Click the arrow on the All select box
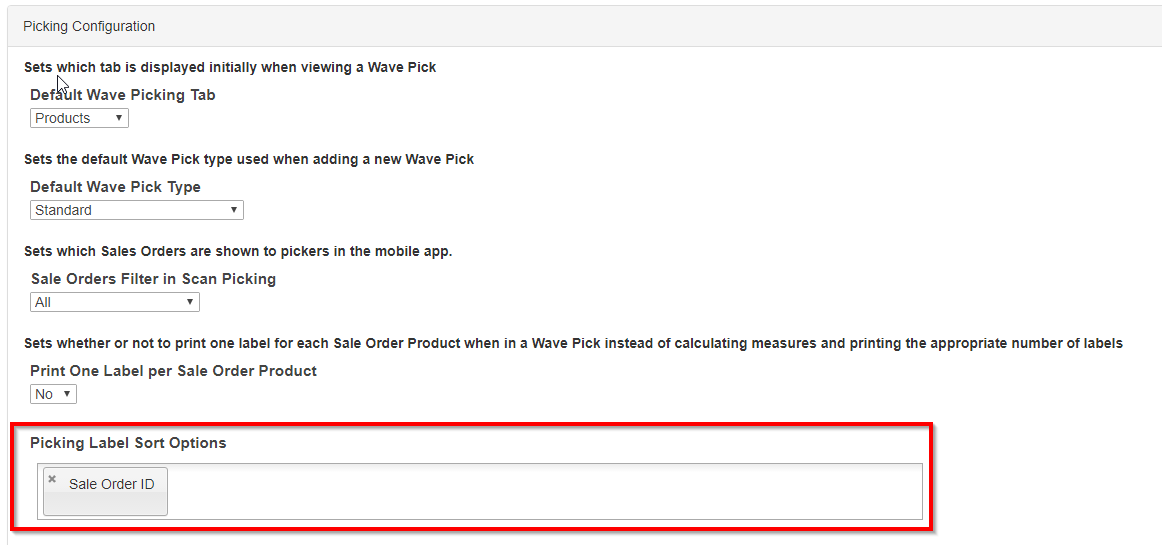1162x545 pixels. [190, 302]
